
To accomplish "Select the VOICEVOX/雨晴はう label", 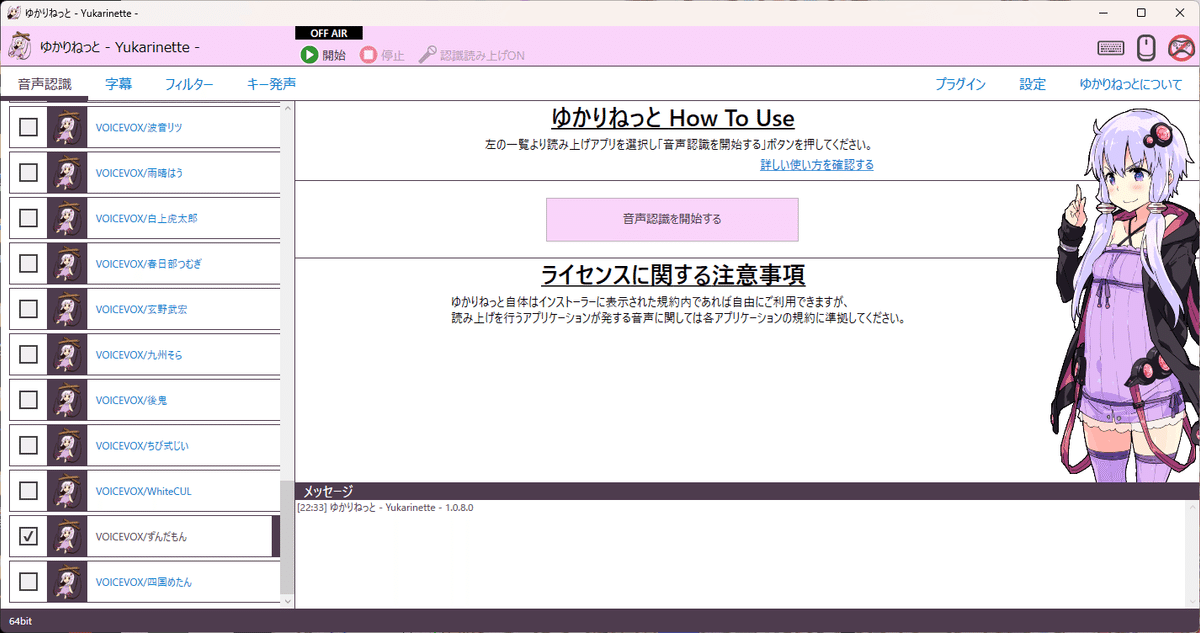I will (139, 173).
